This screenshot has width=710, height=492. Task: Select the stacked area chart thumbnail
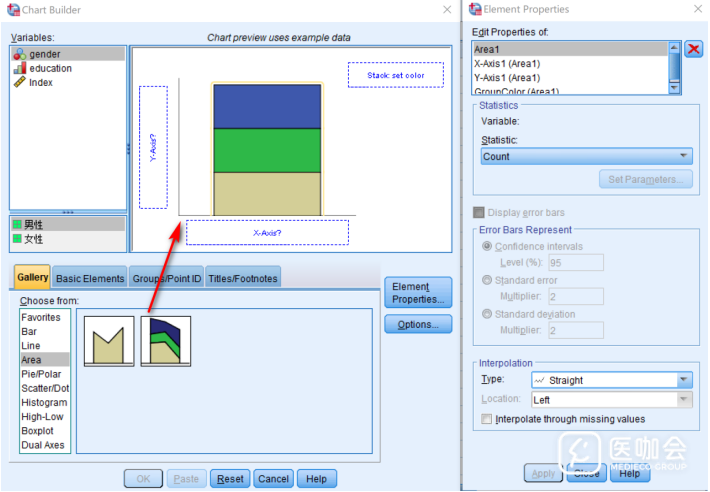(x=166, y=341)
